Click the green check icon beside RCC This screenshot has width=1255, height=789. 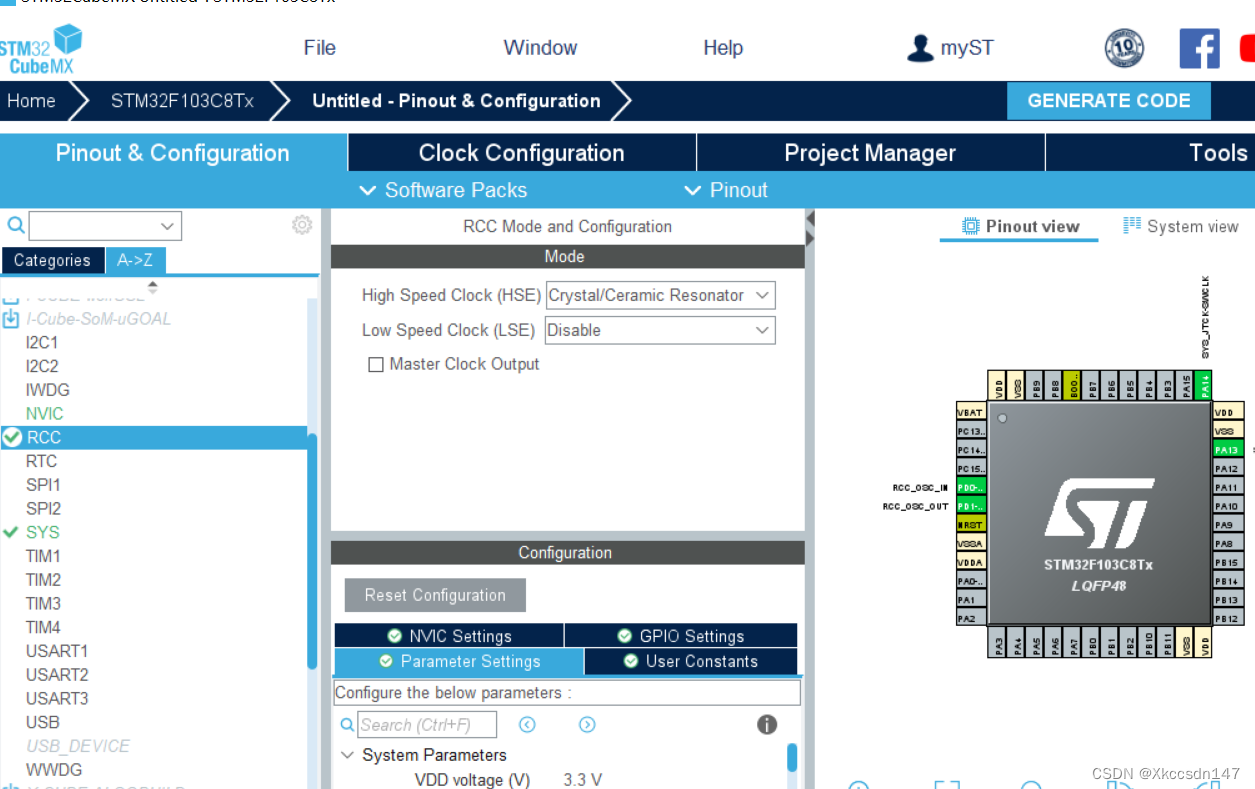tap(12, 437)
